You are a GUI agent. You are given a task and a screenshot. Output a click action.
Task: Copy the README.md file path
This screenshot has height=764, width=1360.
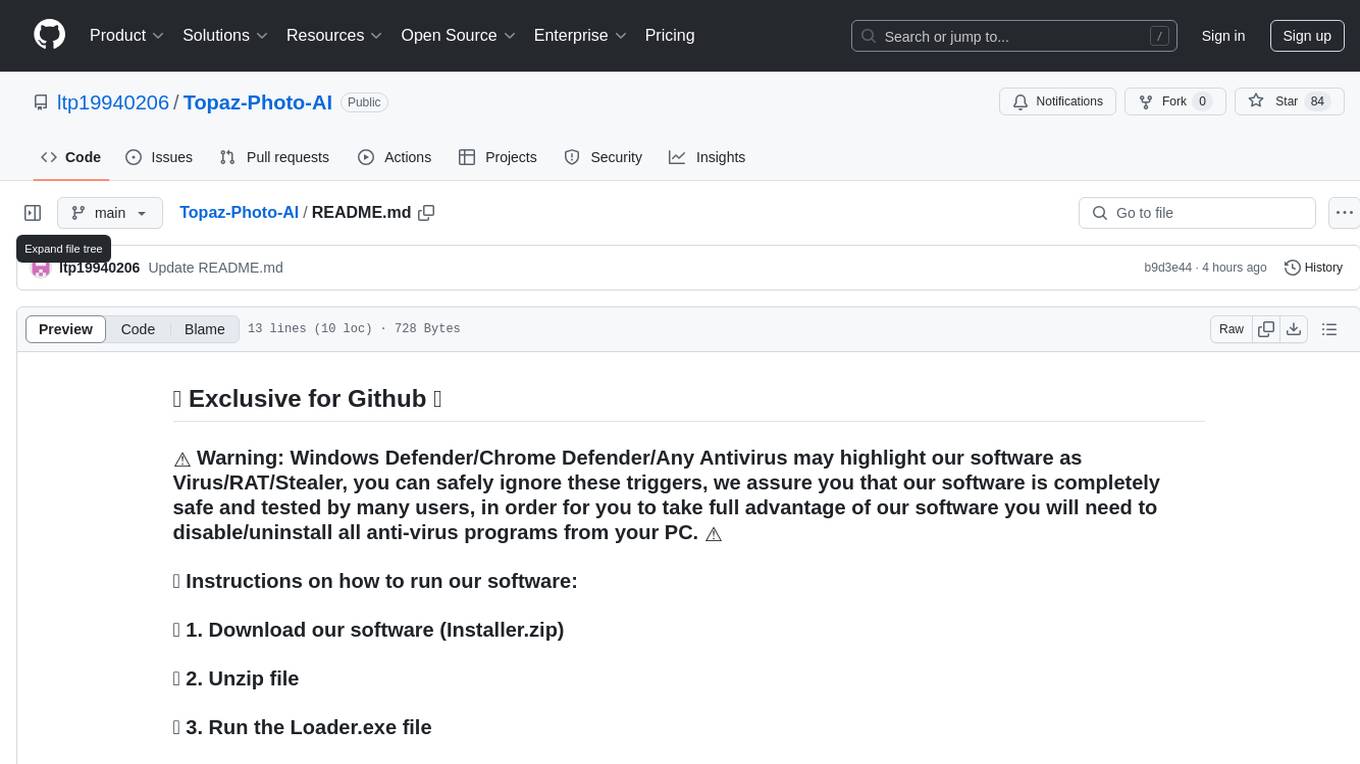point(427,213)
